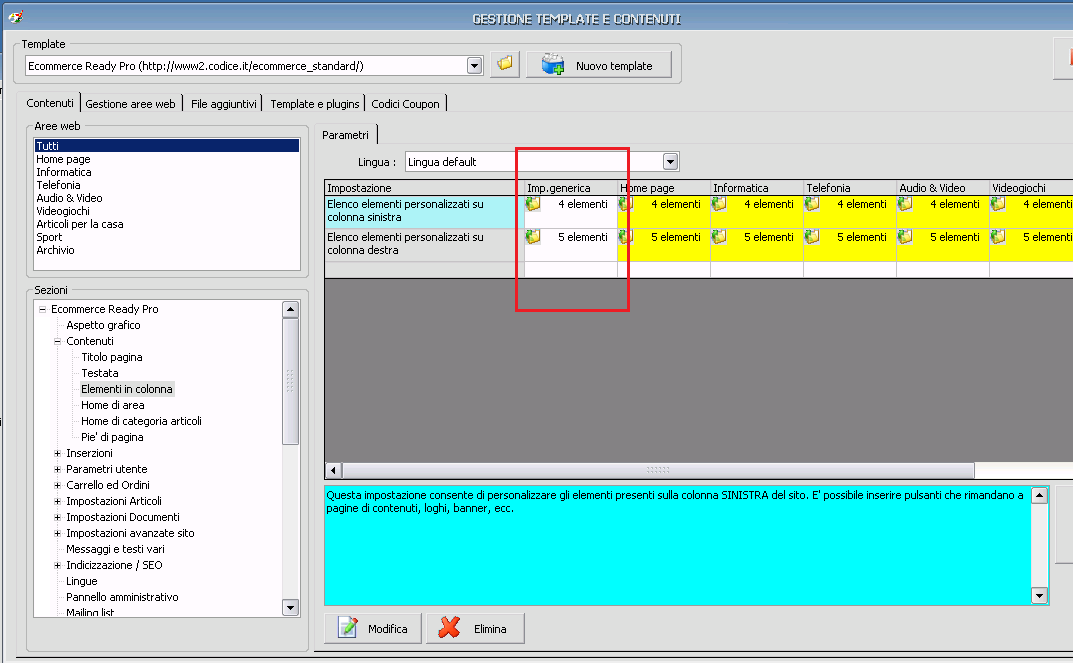This screenshot has height=663, width=1073.
Task: Click Telefonia icon in colonna sinistra row
Action: coord(812,204)
